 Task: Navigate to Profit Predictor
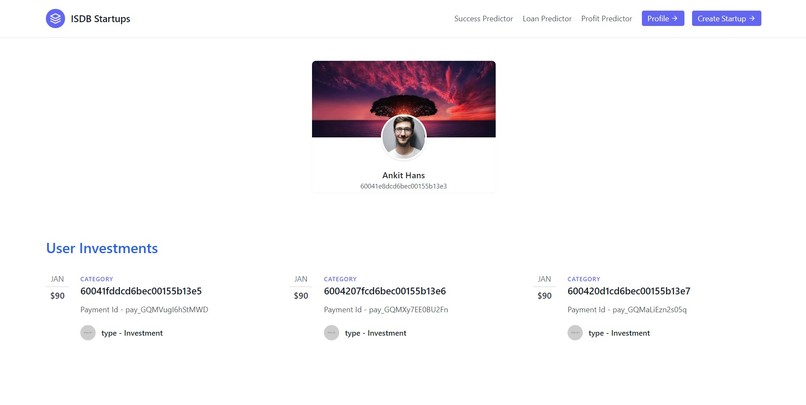click(607, 19)
